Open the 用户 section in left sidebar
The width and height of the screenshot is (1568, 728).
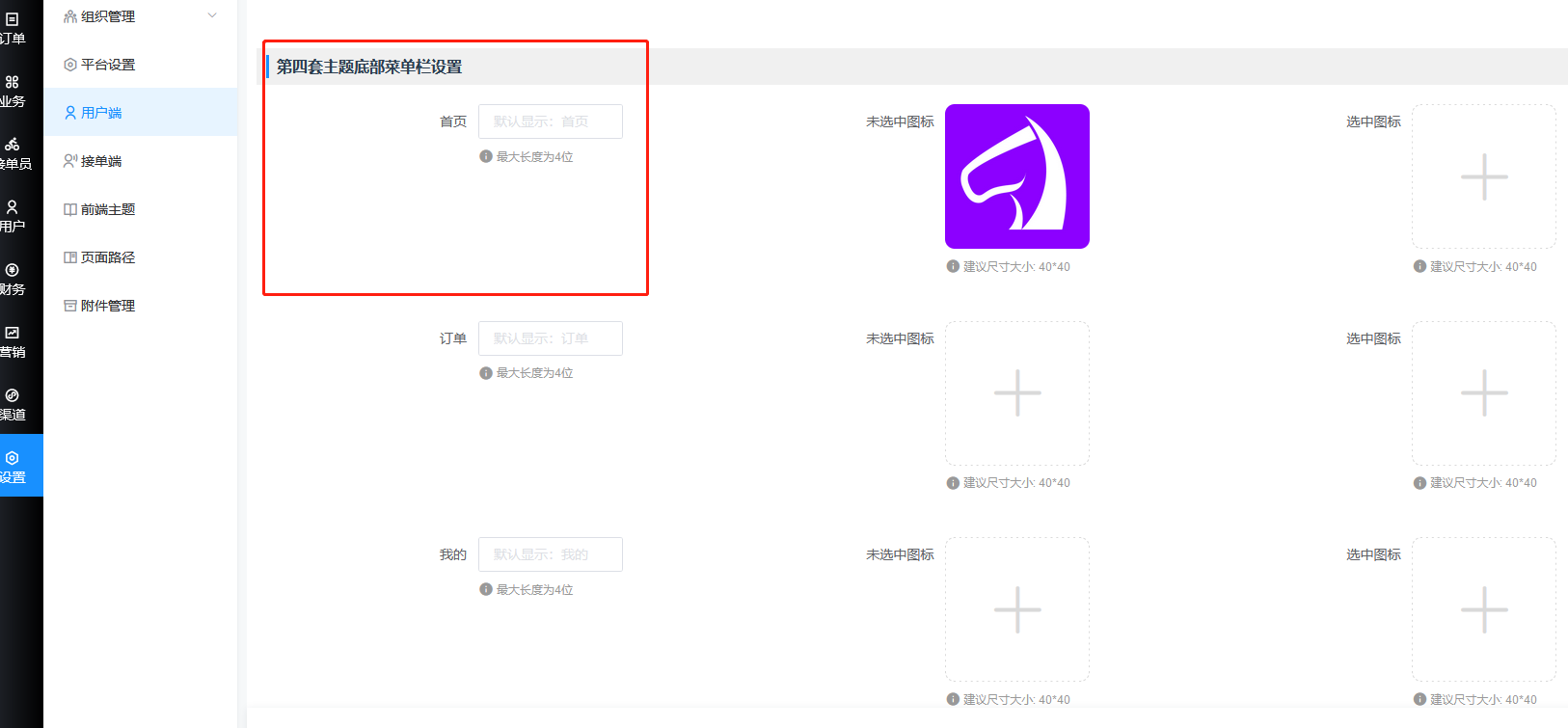(14, 216)
